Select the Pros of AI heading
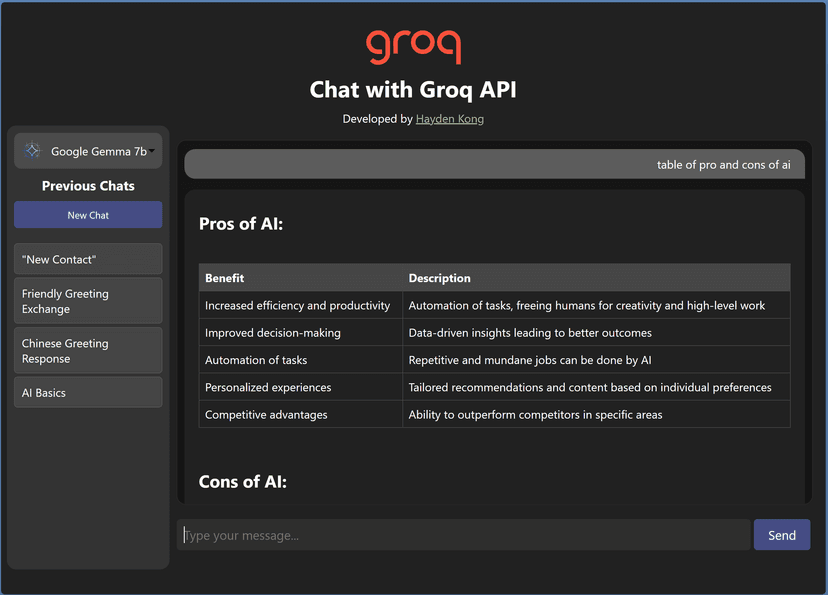The image size is (828, 595). point(241,224)
